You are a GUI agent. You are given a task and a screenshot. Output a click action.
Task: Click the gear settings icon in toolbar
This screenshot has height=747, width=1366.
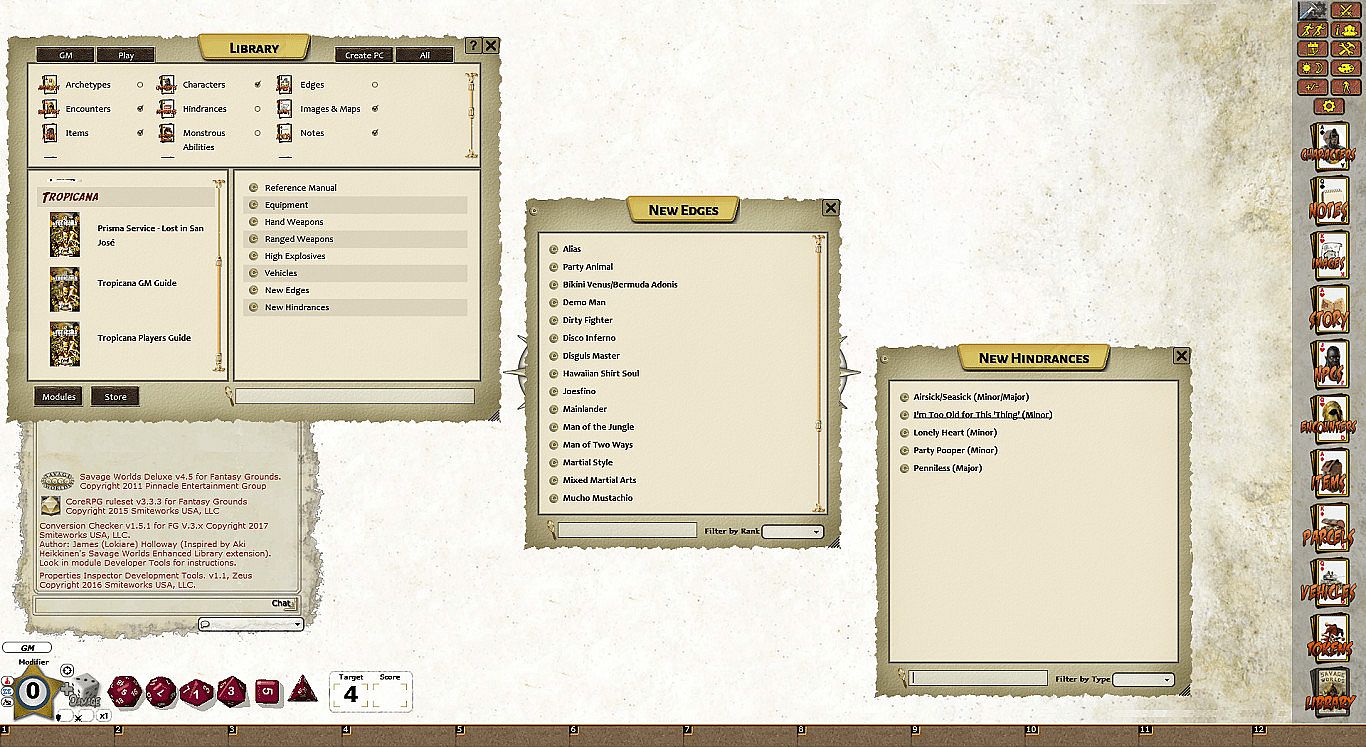point(1328,106)
